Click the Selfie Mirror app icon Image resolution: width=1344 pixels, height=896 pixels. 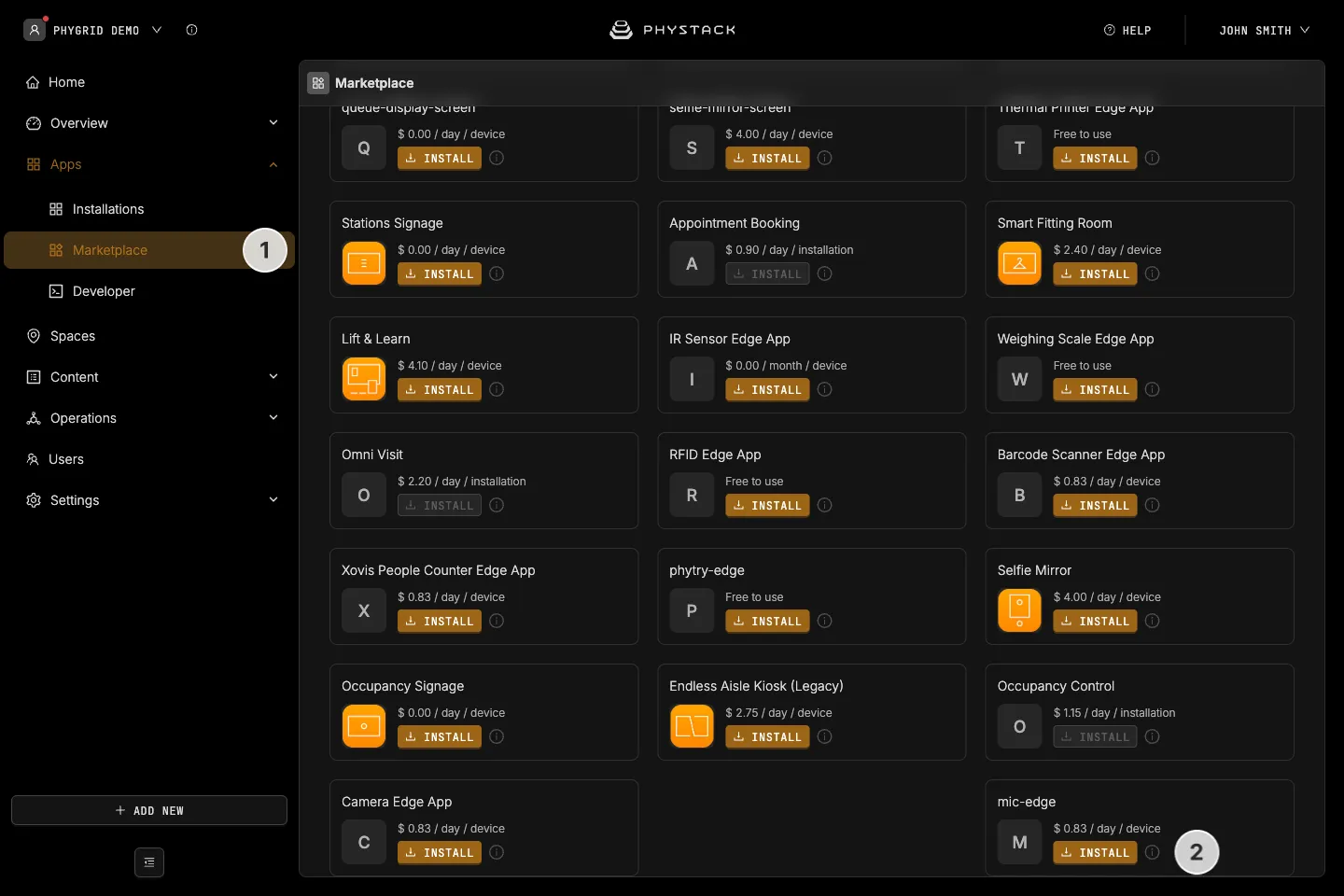pos(1019,610)
